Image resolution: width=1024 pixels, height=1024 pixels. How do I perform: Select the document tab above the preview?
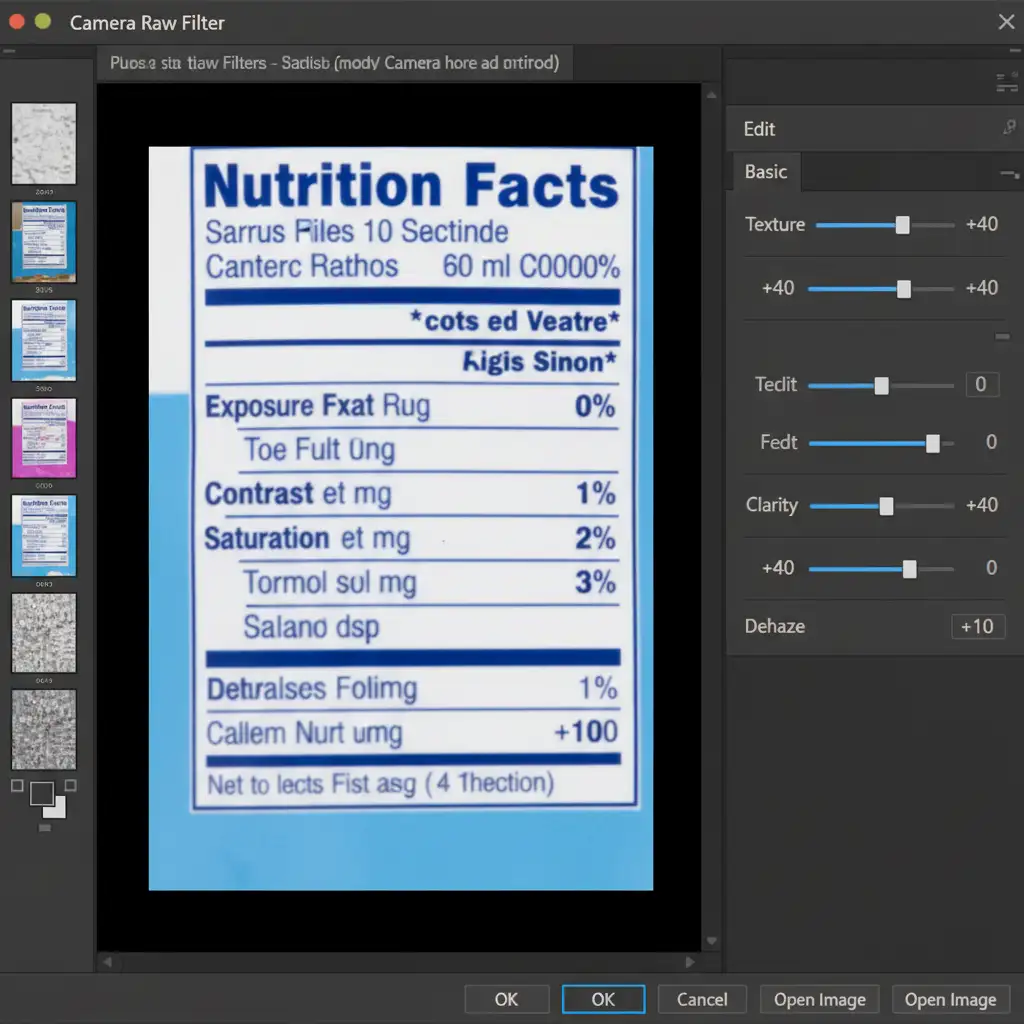(334, 63)
